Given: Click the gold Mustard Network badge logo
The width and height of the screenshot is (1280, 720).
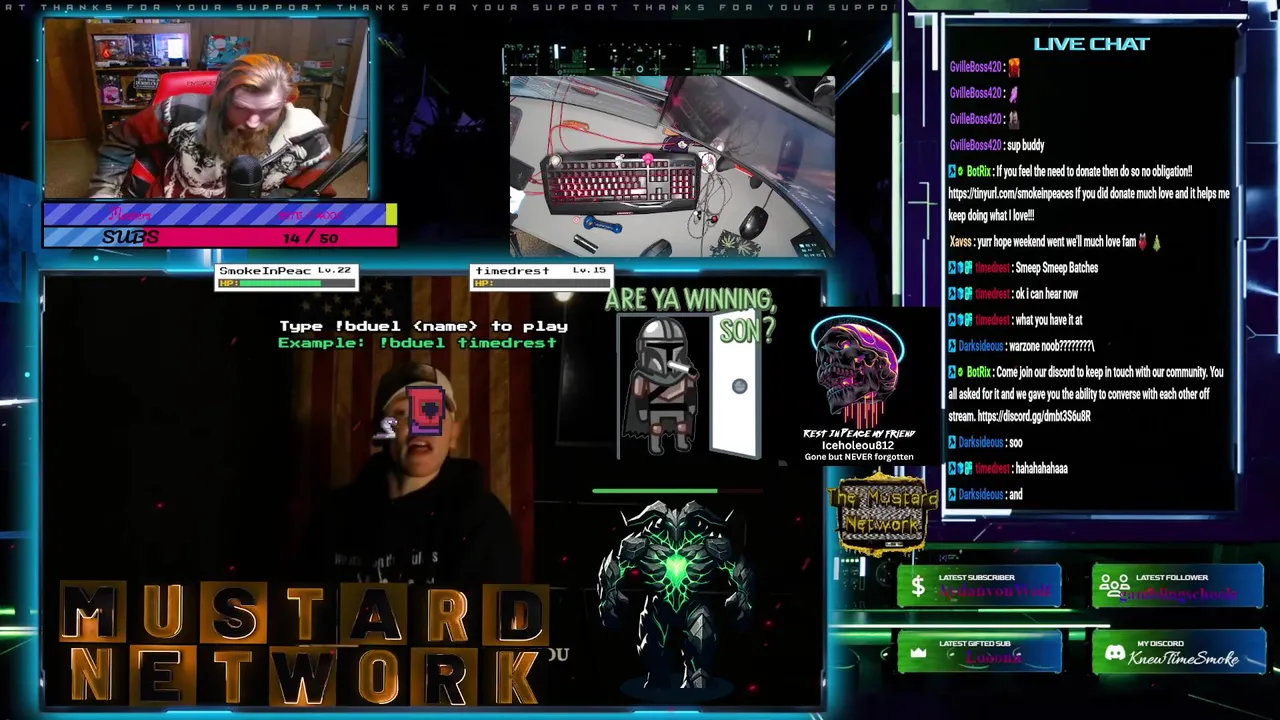Looking at the screenshot, I should [883, 513].
